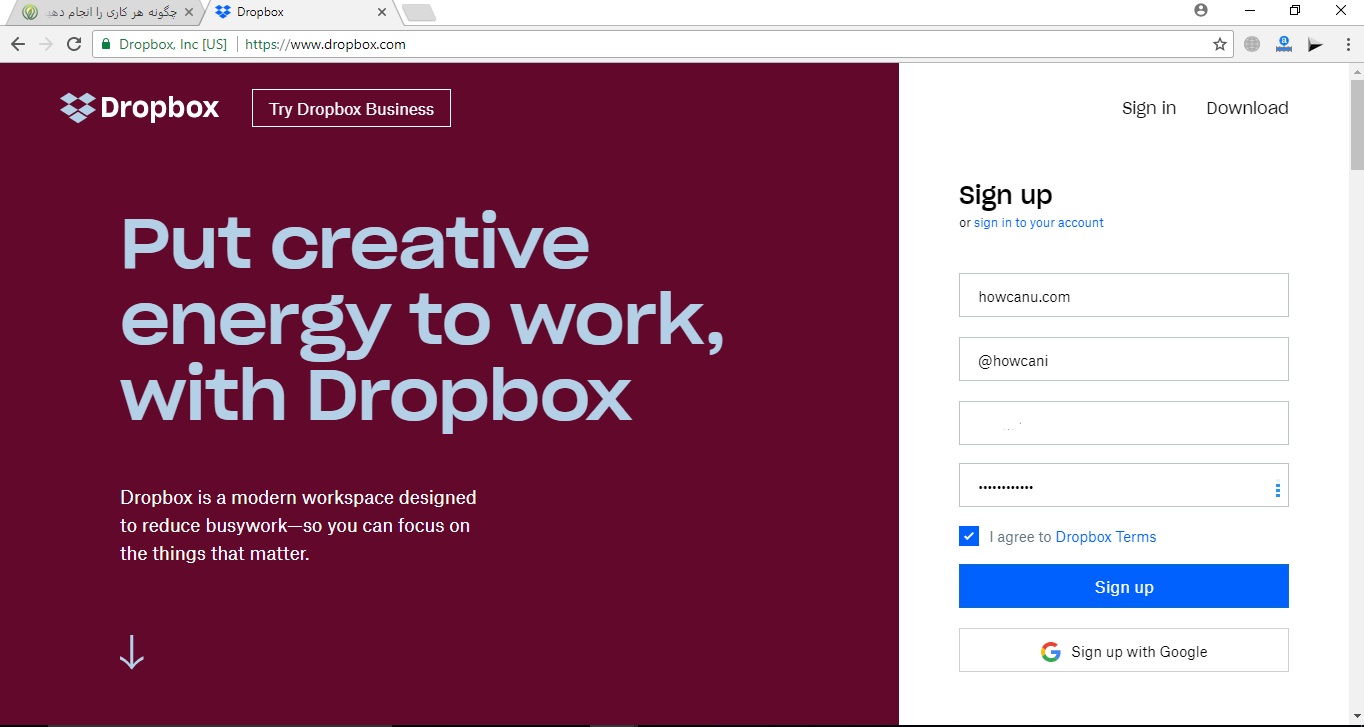The width and height of the screenshot is (1364, 727).
Task: Click the Dropbox logo in the header
Action: pyautogui.click(x=139, y=107)
